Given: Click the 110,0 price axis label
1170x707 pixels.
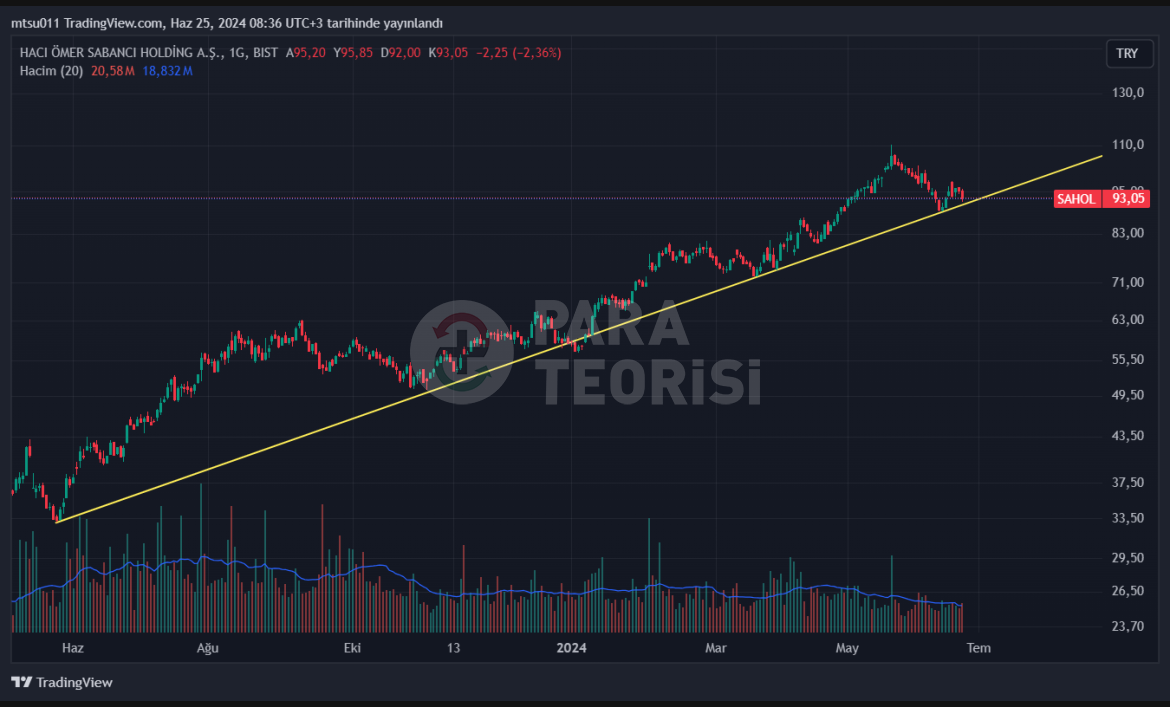Looking at the screenshot, I should [x=1127, y=145].
